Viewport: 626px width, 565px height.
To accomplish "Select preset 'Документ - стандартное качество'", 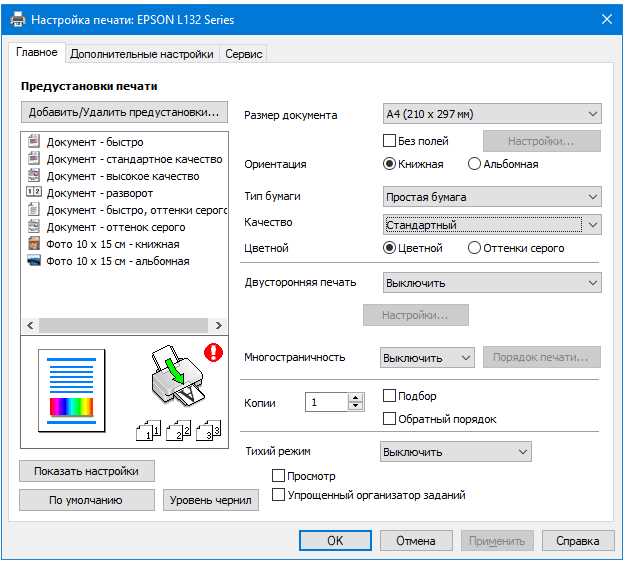I will pyautogui.click(x=135, y=159).
